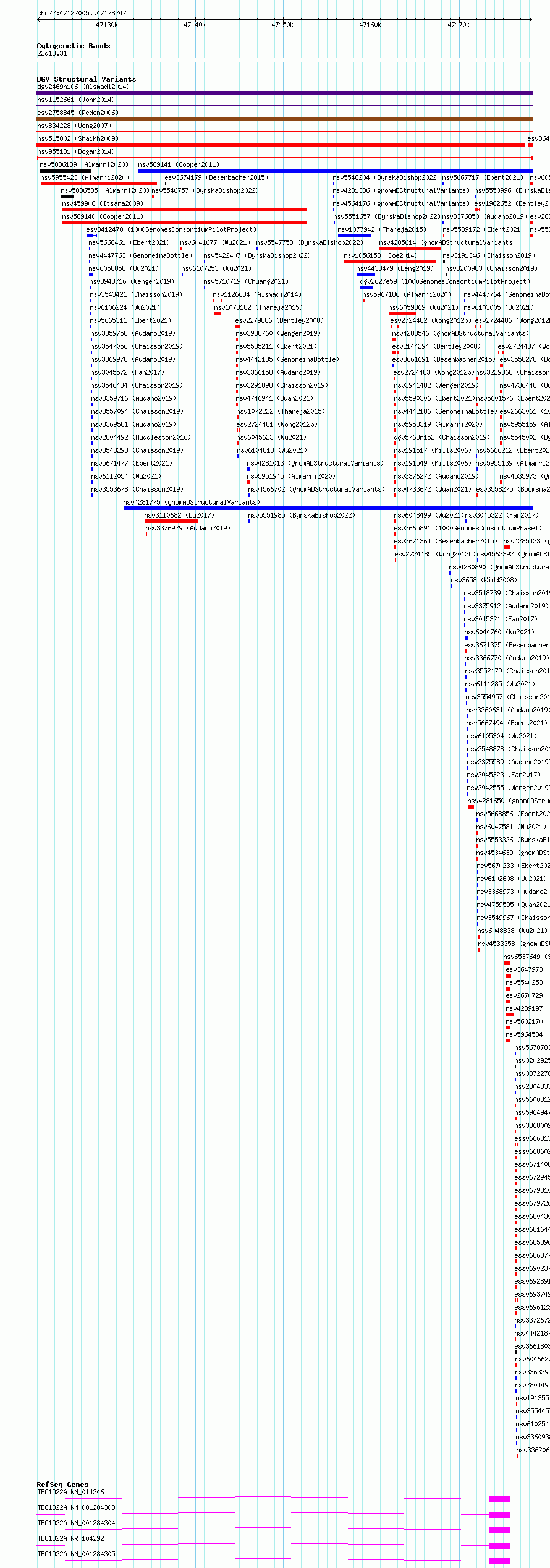This screenshot has width=550, height=1568.
Task: Open nsv3943716 (Wenger2019) label
Action: [132, 281]
